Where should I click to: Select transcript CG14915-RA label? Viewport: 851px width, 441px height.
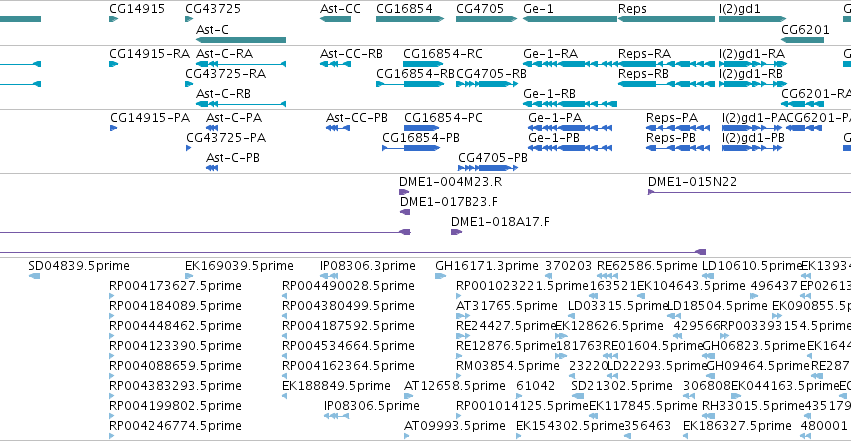149,54
